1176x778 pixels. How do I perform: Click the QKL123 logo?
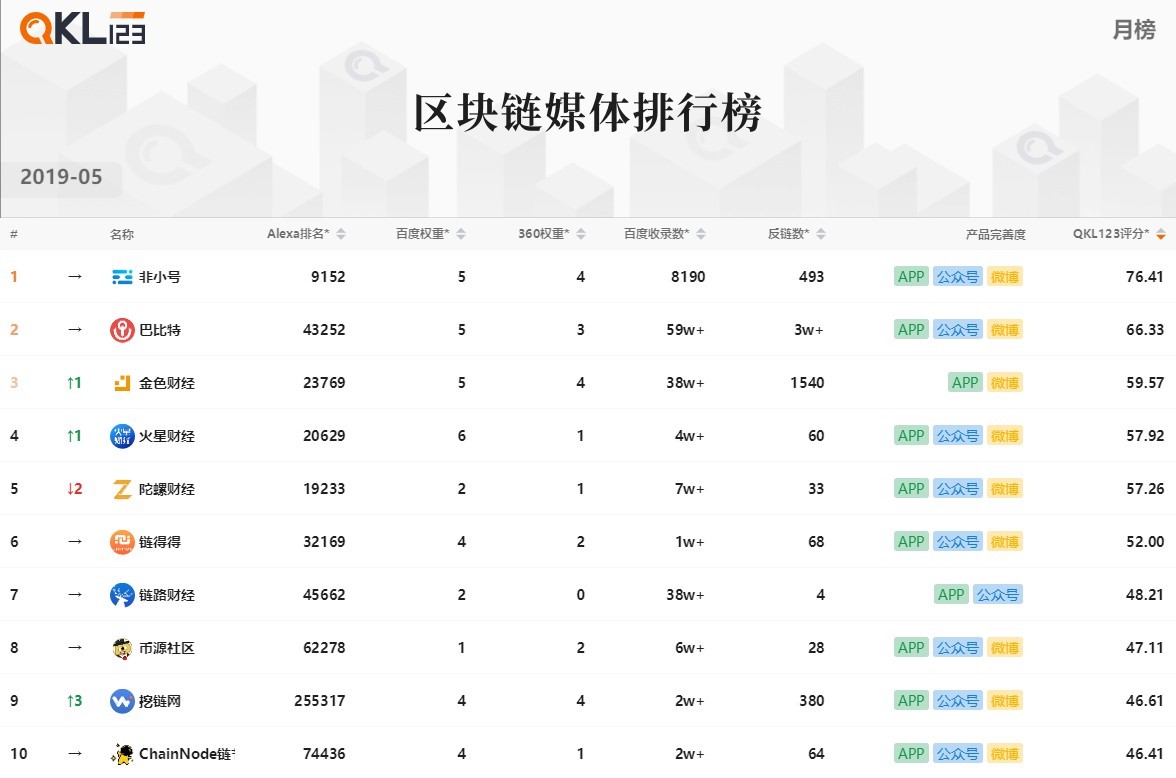pyautogui.click(x=82, y=29)
